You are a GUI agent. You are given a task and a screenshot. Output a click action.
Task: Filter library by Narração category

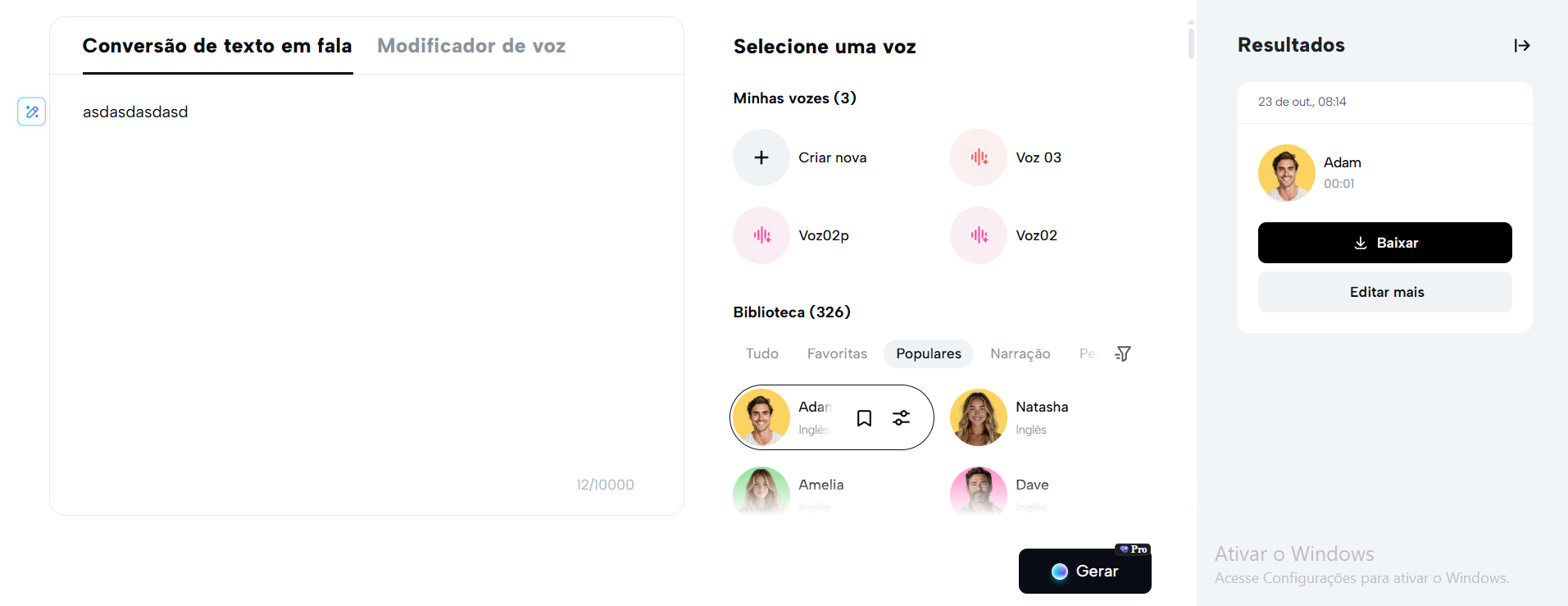pos(1020,353)
